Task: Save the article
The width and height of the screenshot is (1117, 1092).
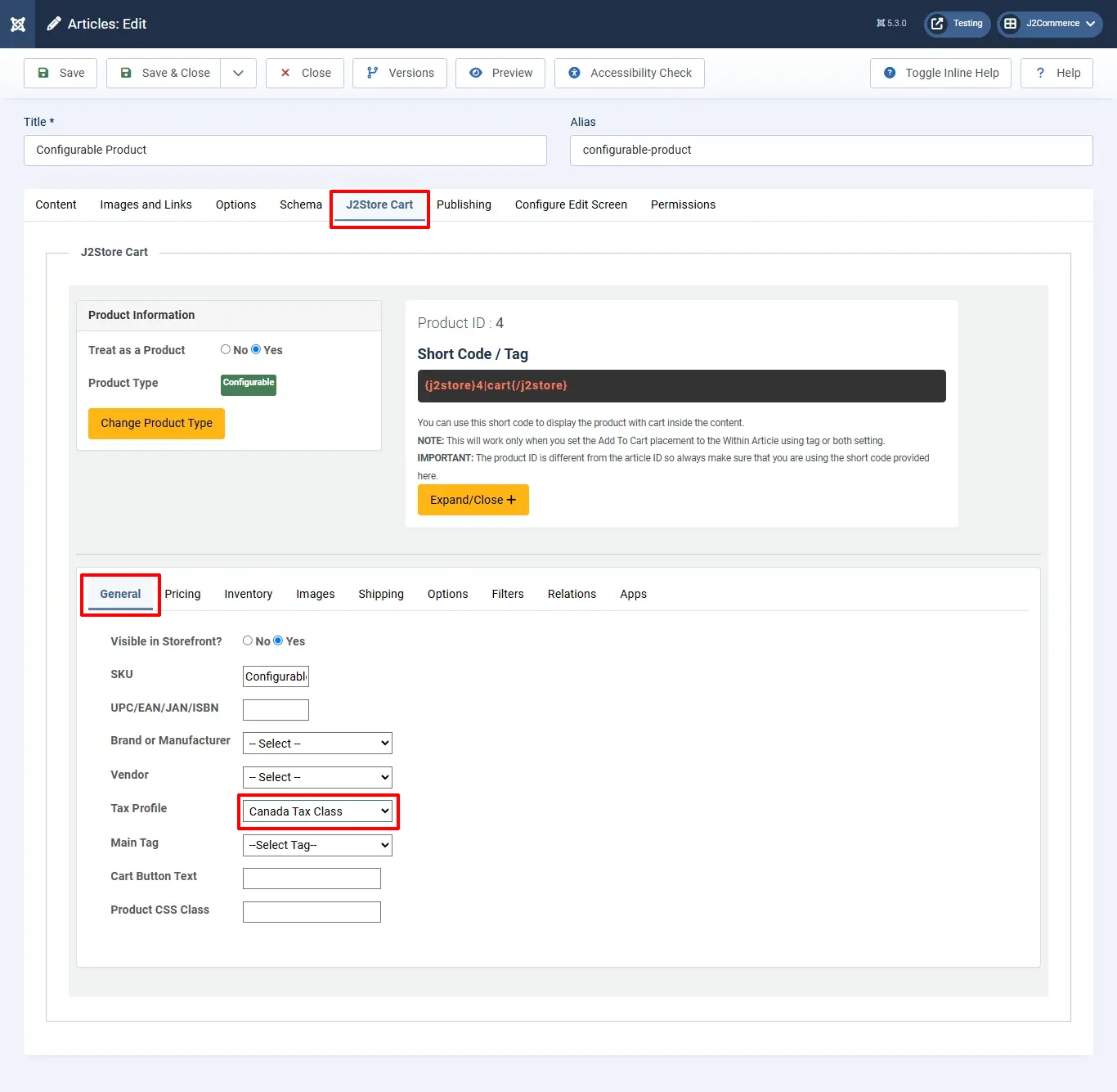Action: [x=61, y=73]
